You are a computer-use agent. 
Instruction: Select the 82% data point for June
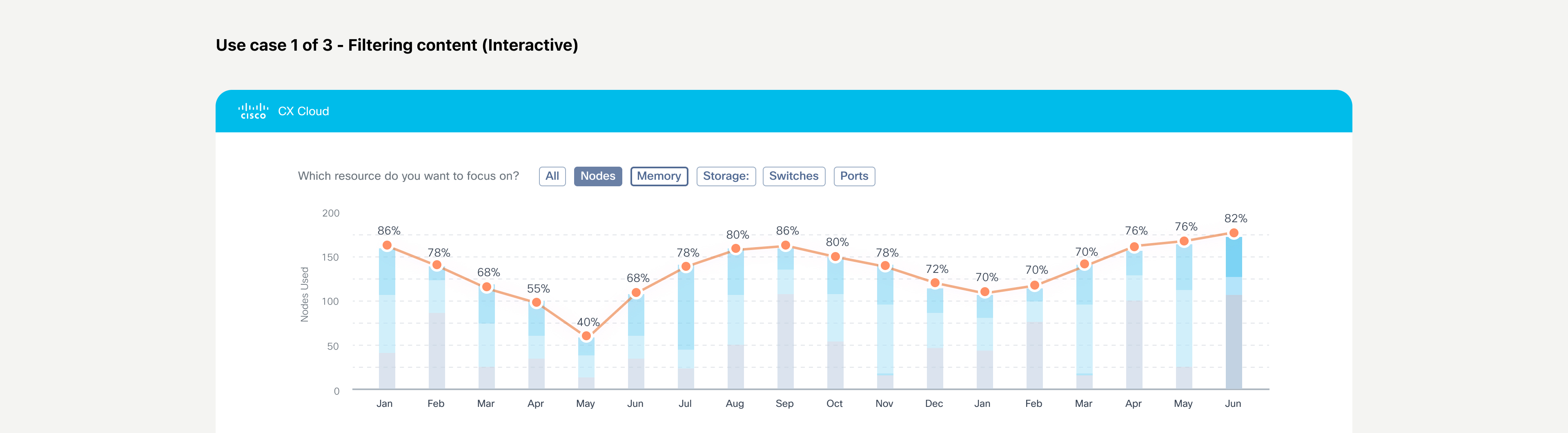[1233, 233]
